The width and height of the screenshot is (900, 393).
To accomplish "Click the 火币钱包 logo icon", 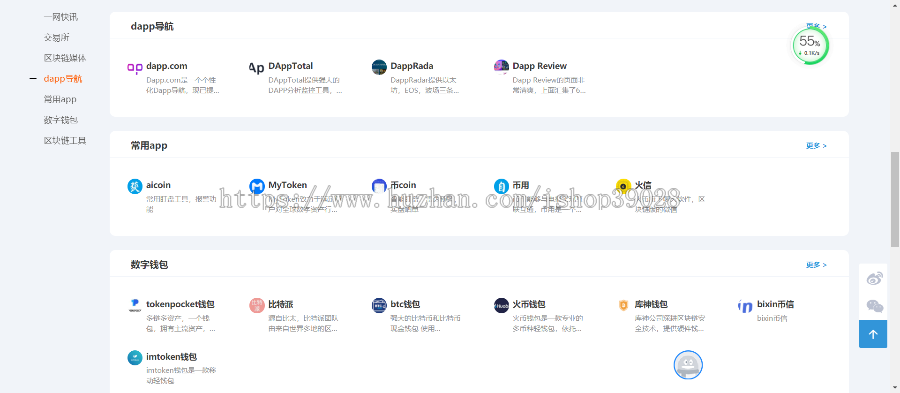I will (501, 305).
